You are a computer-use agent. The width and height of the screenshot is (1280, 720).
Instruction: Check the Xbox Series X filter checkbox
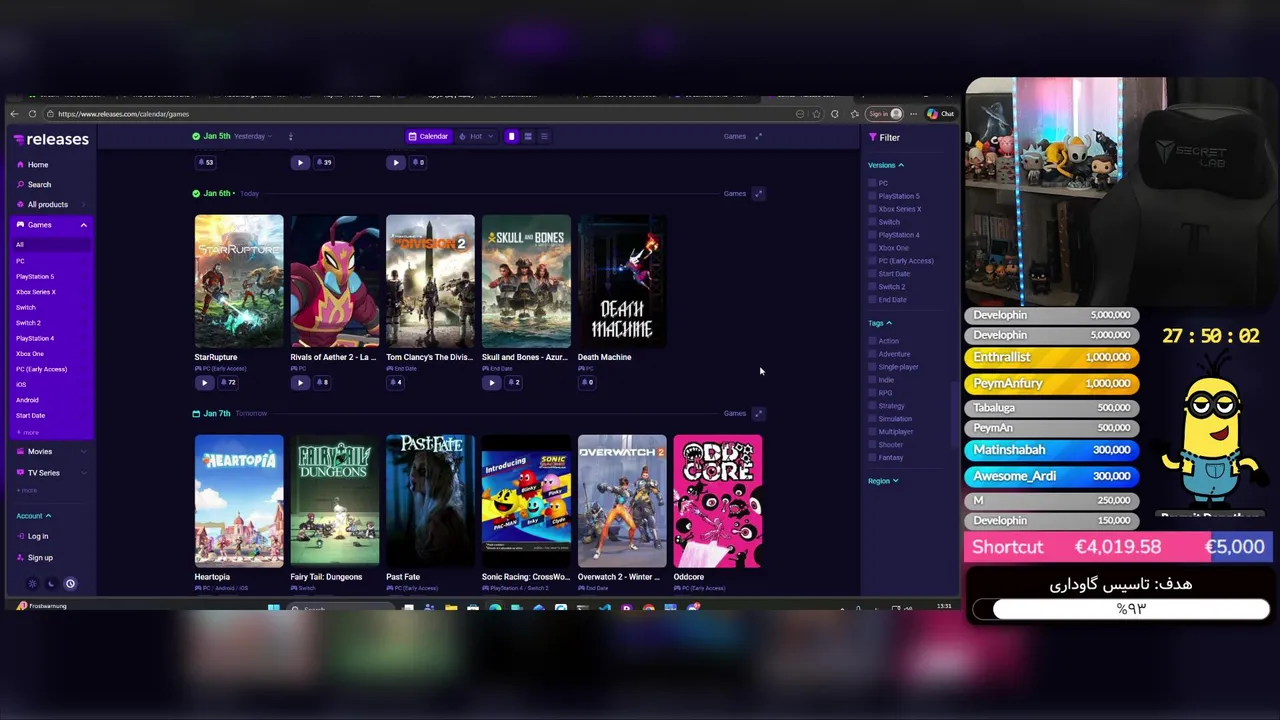click(872, 209)
